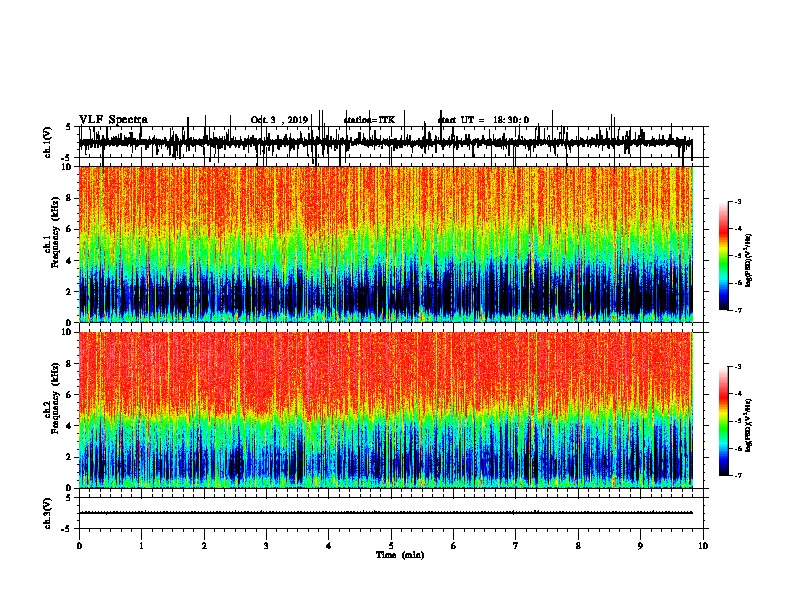Click the "Time (min)" x-axis label
Screen dimensions: 792x612
400,555
